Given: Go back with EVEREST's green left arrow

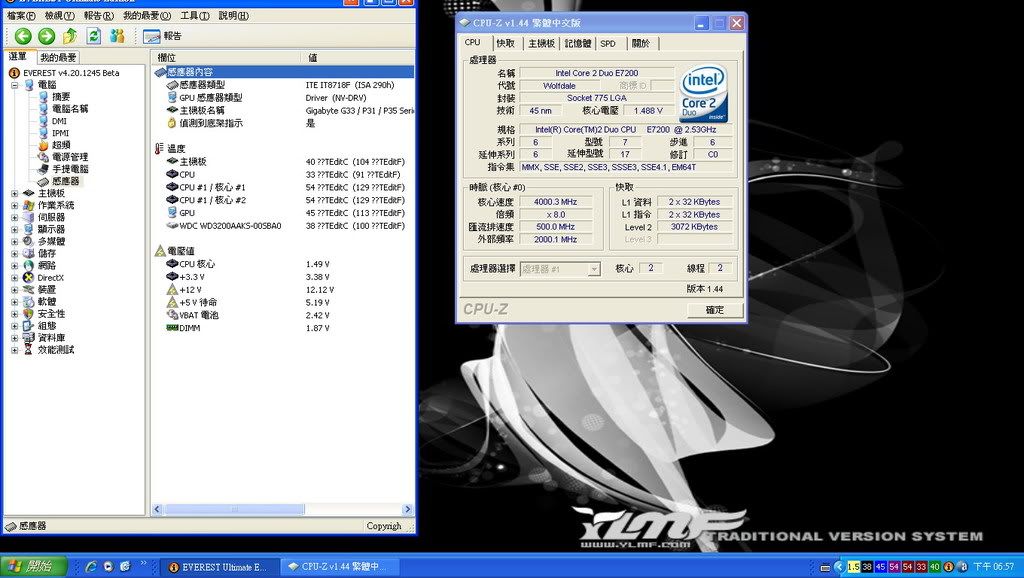Looking at the screenshot, I should pyautogui.click(x=24, y=36).
